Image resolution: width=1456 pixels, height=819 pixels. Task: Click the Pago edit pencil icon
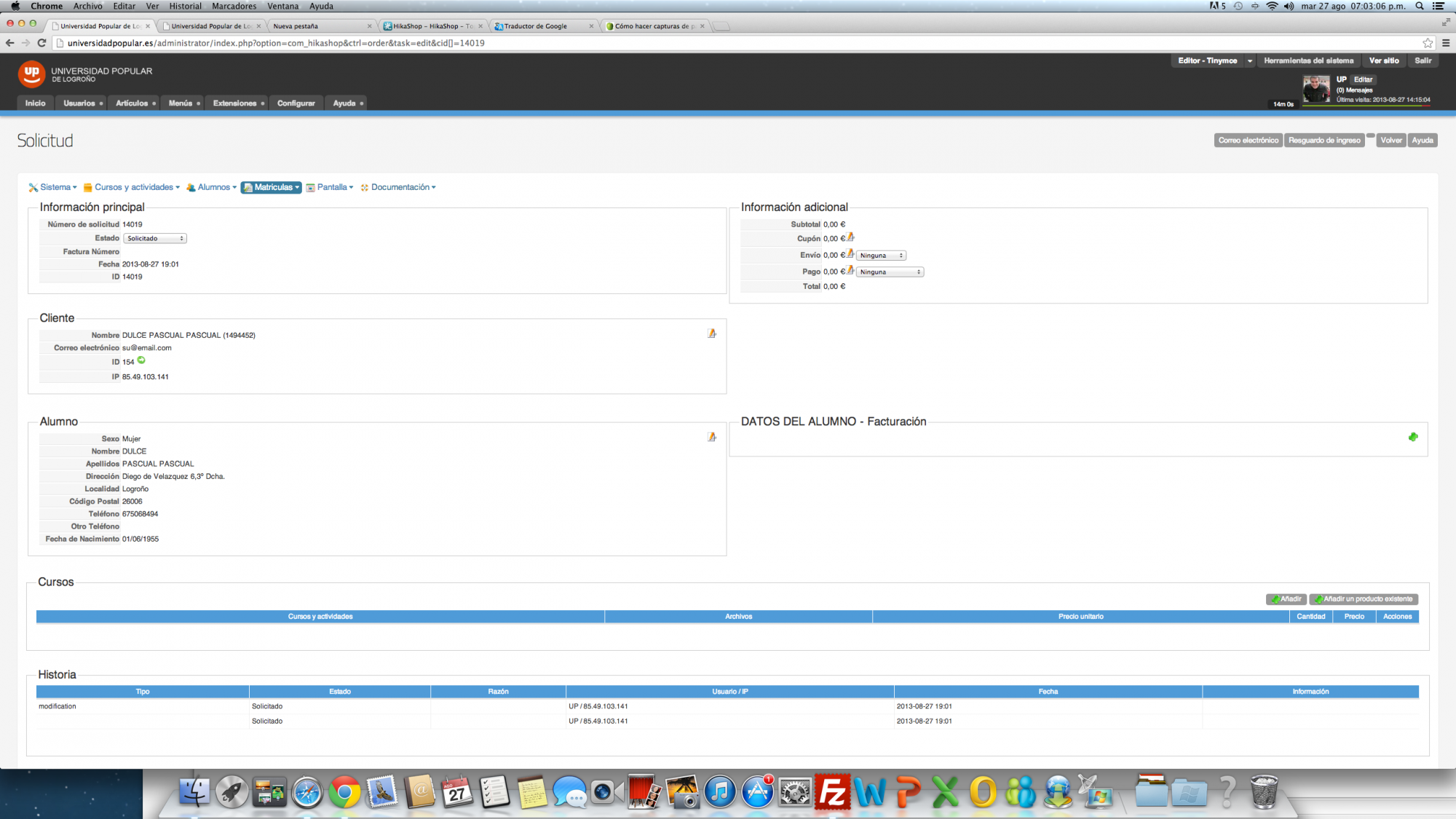(x=850, y=270)
